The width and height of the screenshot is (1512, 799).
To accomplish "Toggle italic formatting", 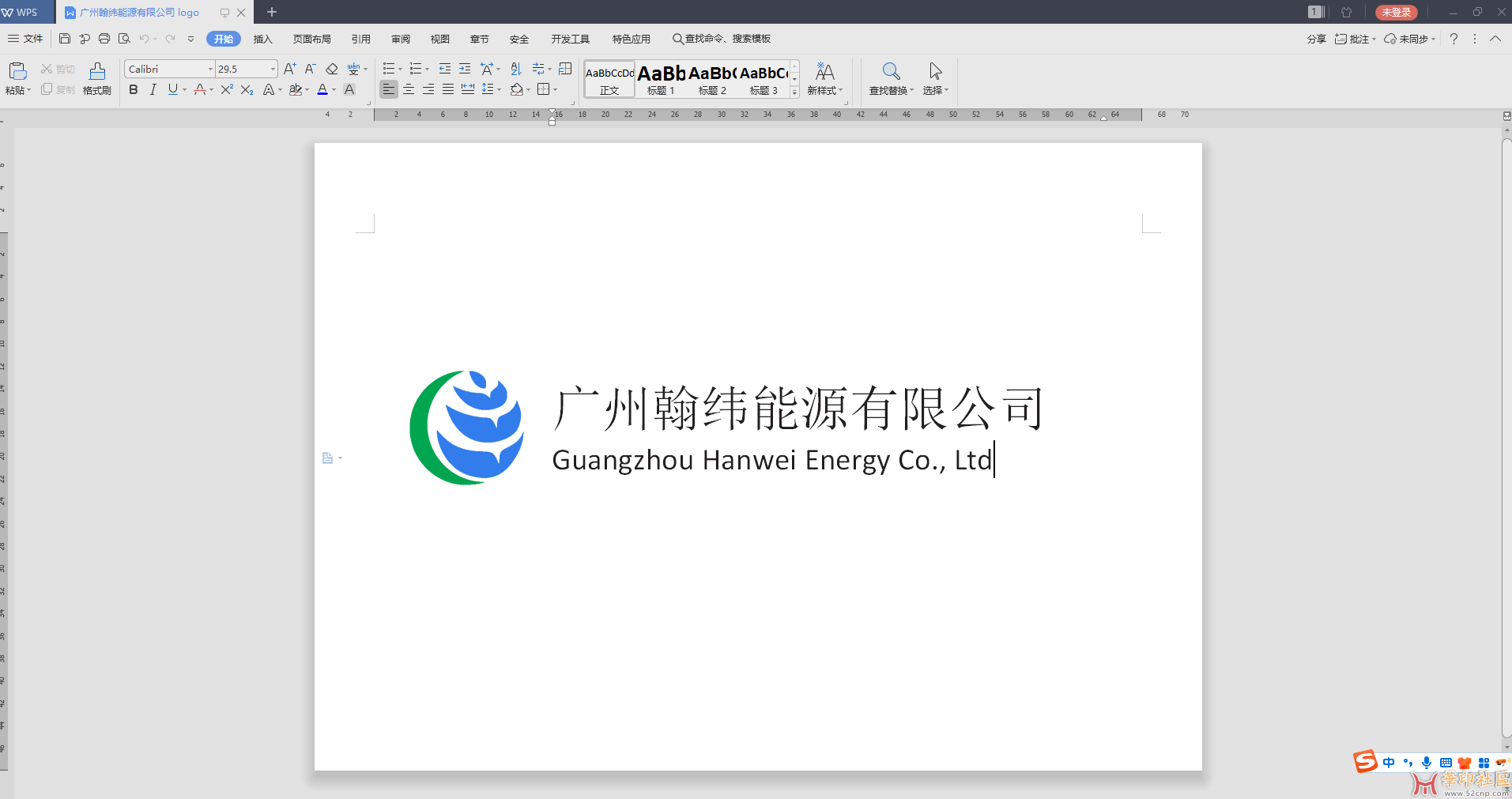I will coord(153,90).
